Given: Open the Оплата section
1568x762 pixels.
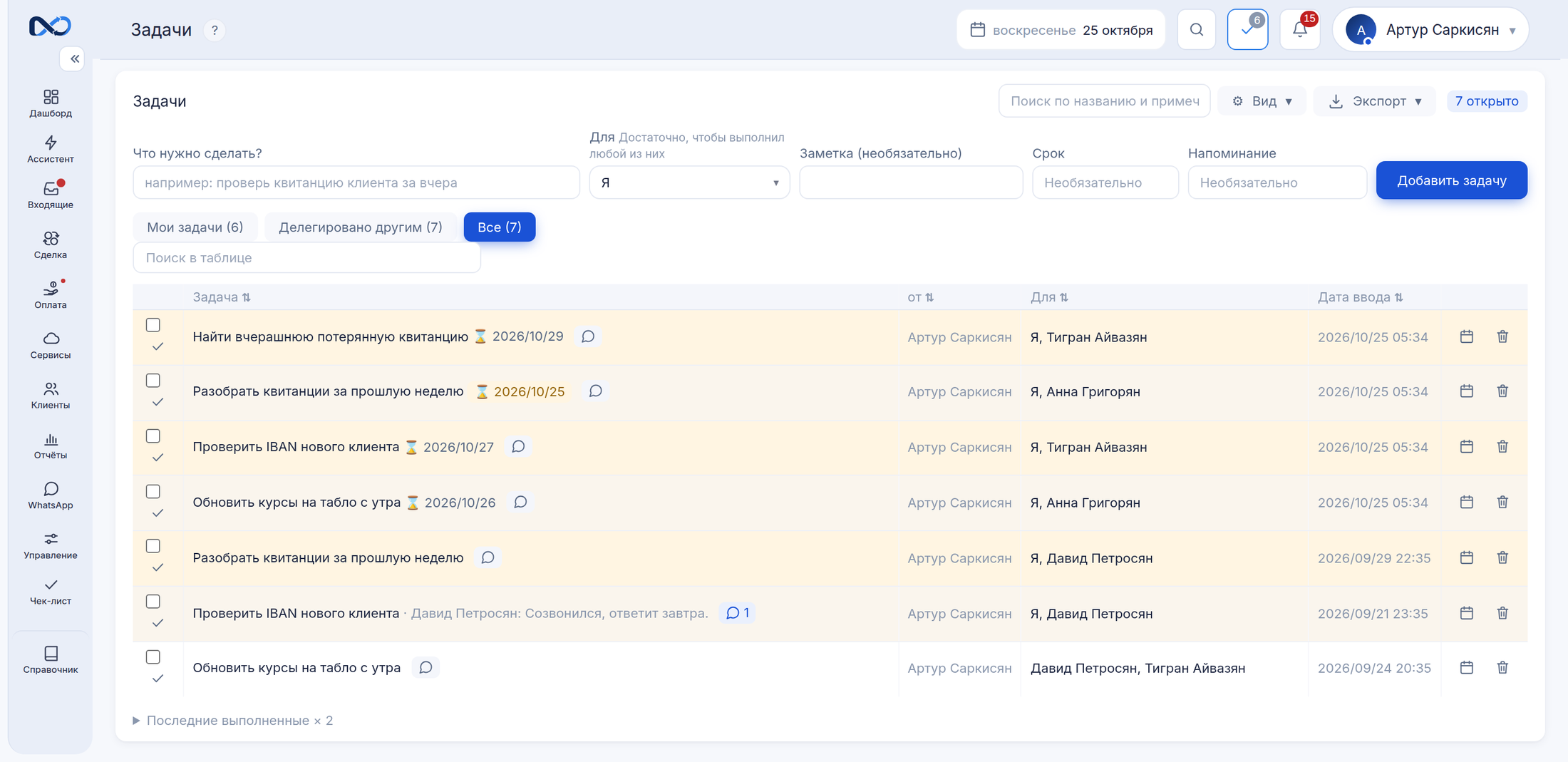Looking at the screenshot, I should 51,294.
